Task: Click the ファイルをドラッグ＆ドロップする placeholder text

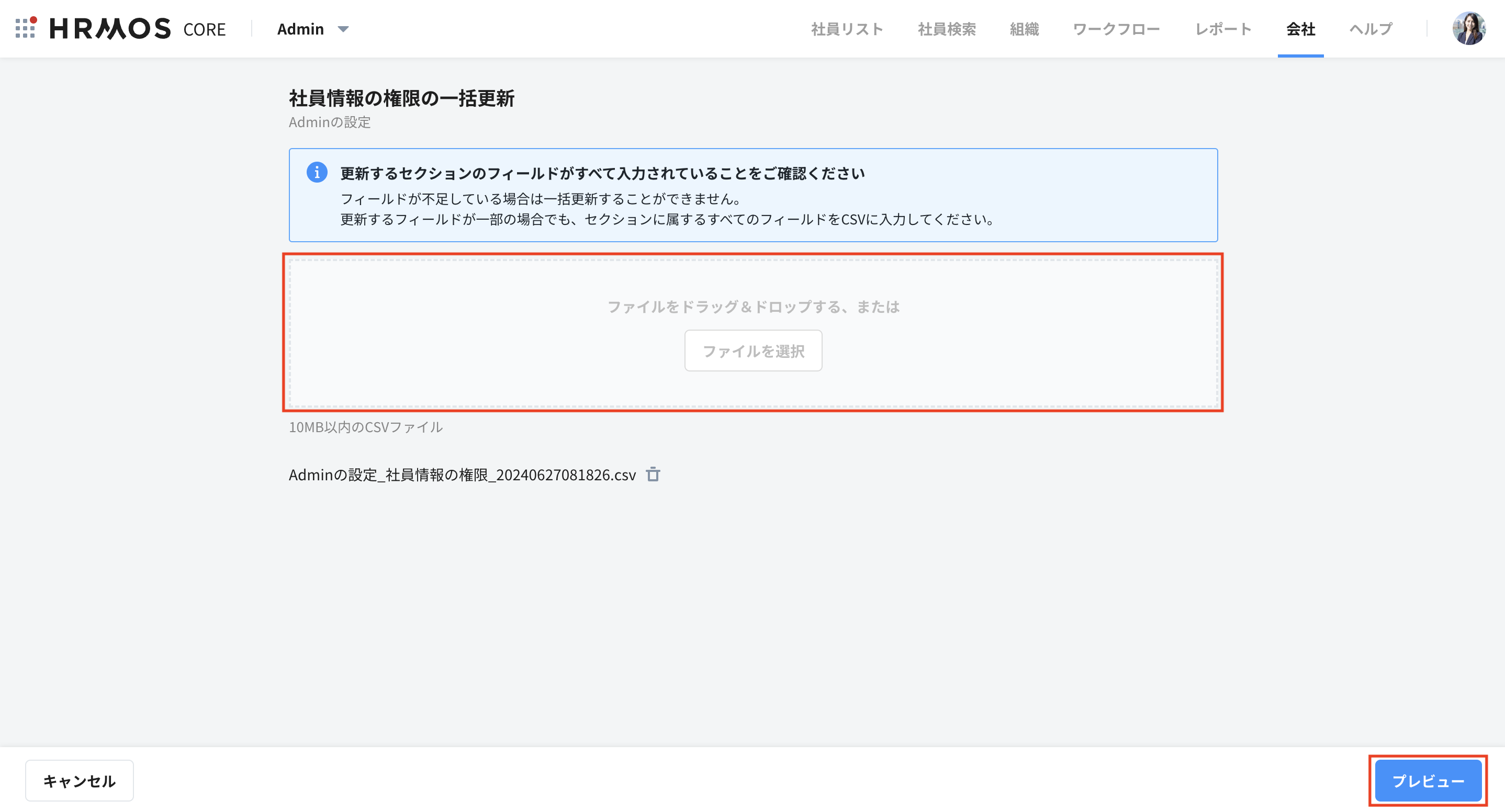Action: click(752, 307)
